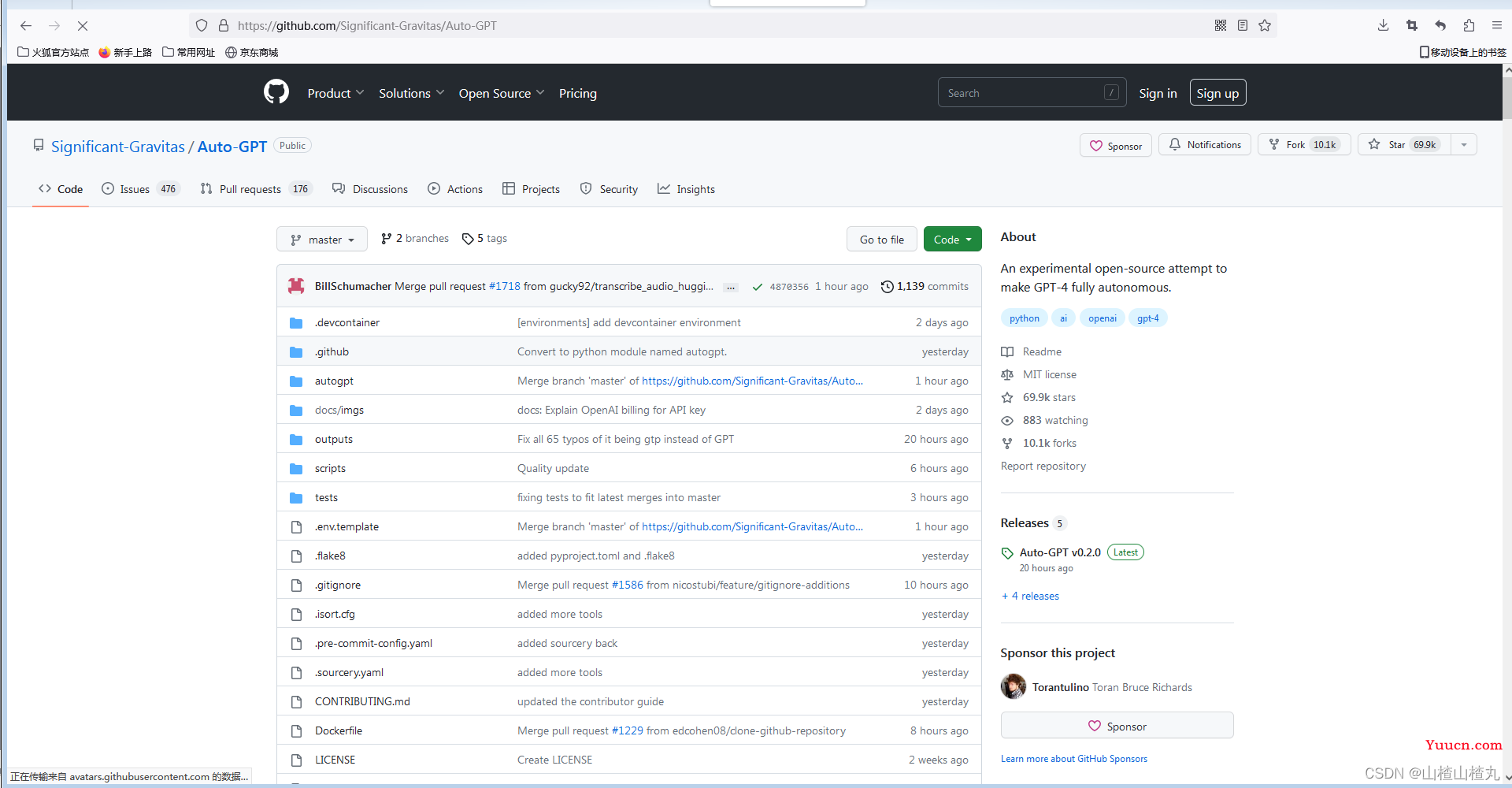Open the green Code dropdown button
This screenshot has width=1512, height=788.
(x=952, y=239)
